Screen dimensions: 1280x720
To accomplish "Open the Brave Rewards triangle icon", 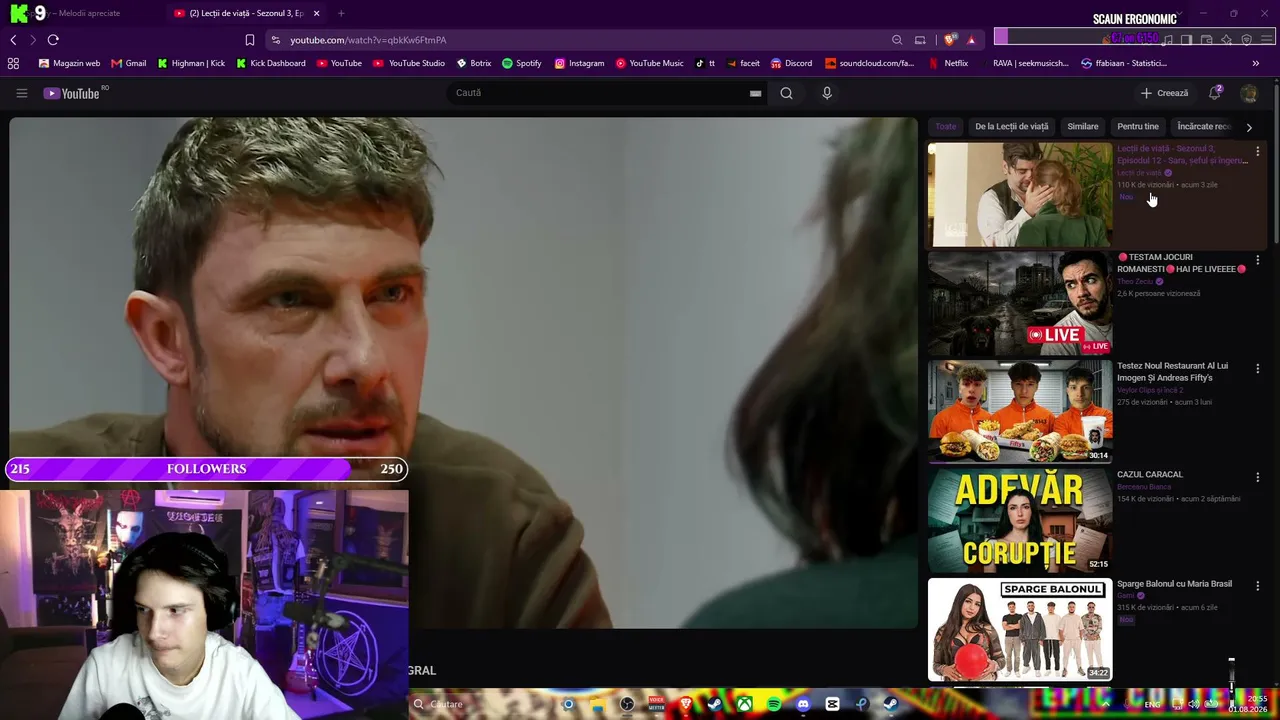I will coord(971,40).
